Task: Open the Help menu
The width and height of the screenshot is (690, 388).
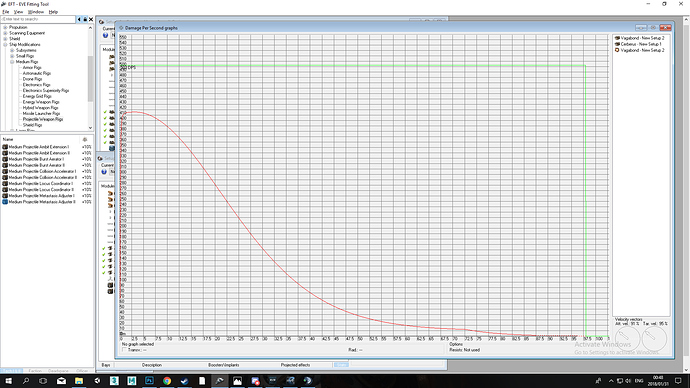Action: pyautogui.click(x=53, y=12)
